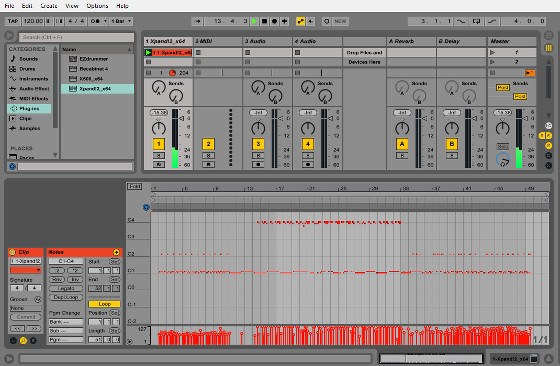Click the Rev button in Notes
This screenshot has width=560, height=366.
57,279
